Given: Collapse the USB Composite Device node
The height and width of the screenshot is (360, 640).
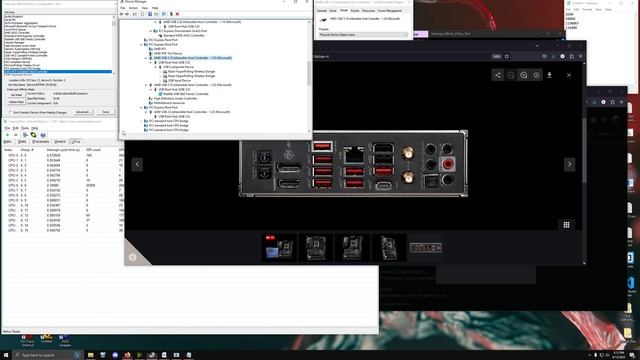Looking at the screenshot, I should (156, 67).
